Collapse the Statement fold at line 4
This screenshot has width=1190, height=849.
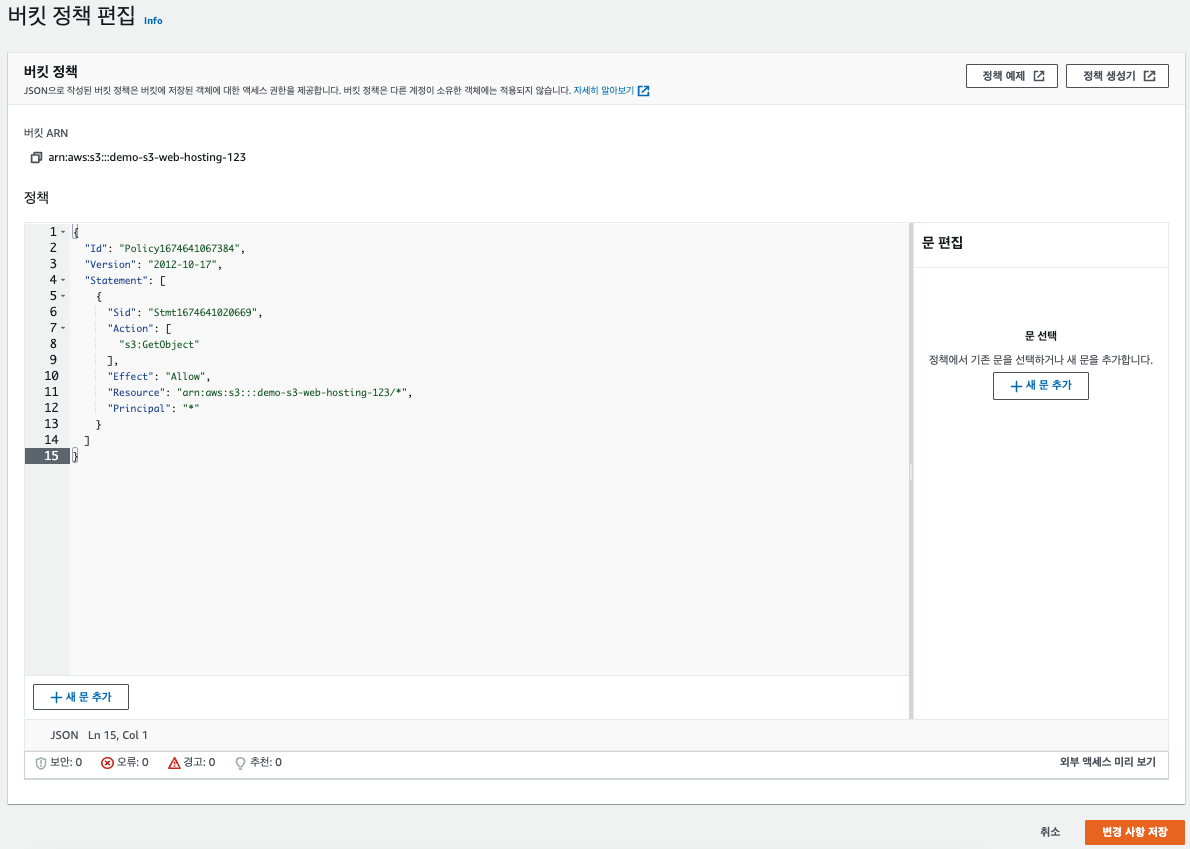tap(63, 280)
